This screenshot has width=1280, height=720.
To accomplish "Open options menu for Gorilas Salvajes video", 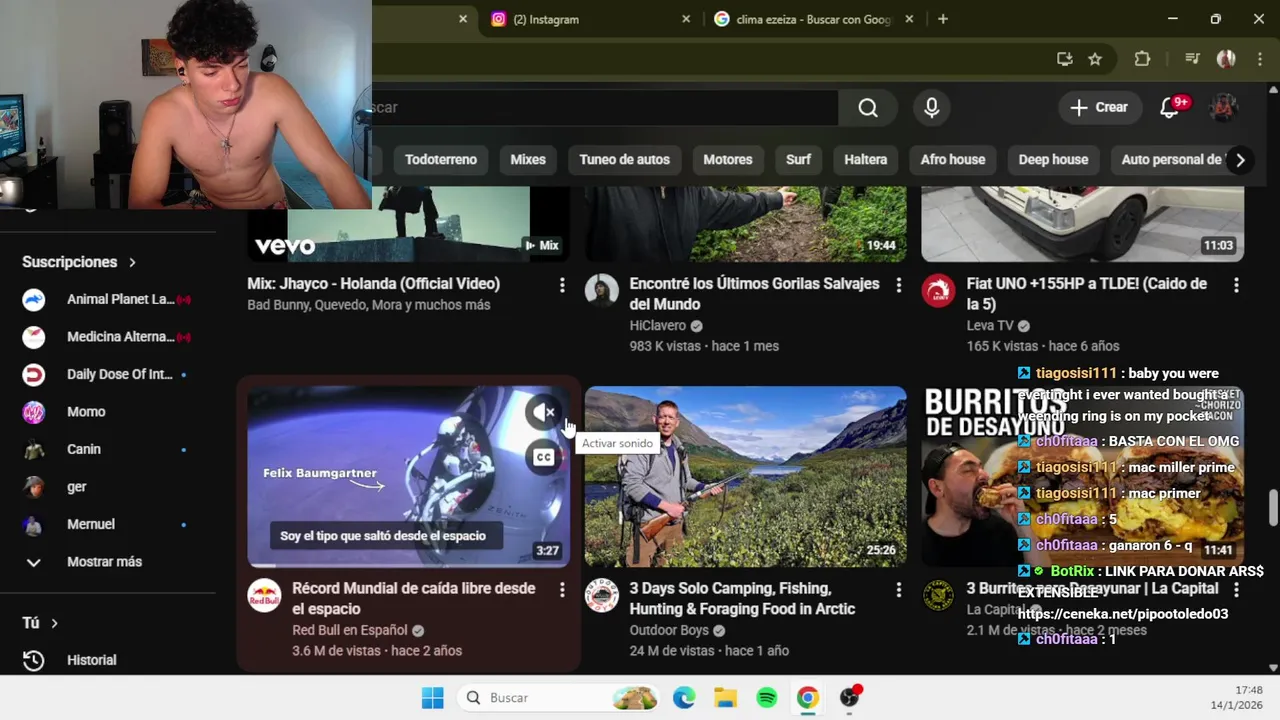I will pyautogui.click(x=899, y=285).
